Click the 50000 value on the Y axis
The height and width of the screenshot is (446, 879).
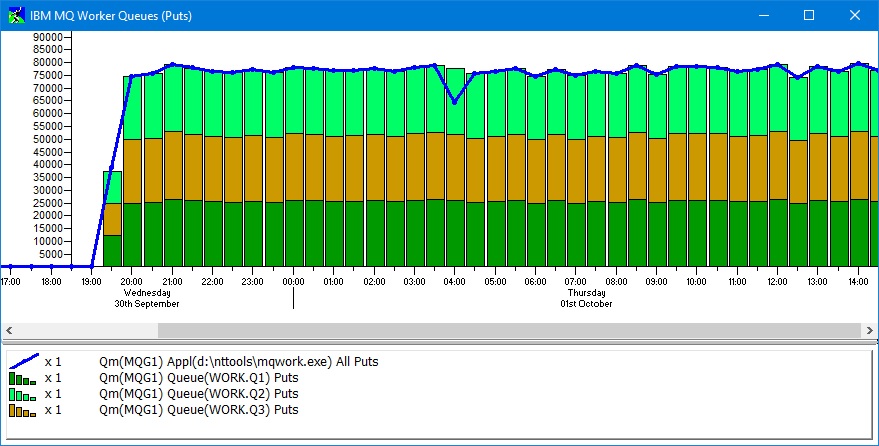(x=47, y=139)
